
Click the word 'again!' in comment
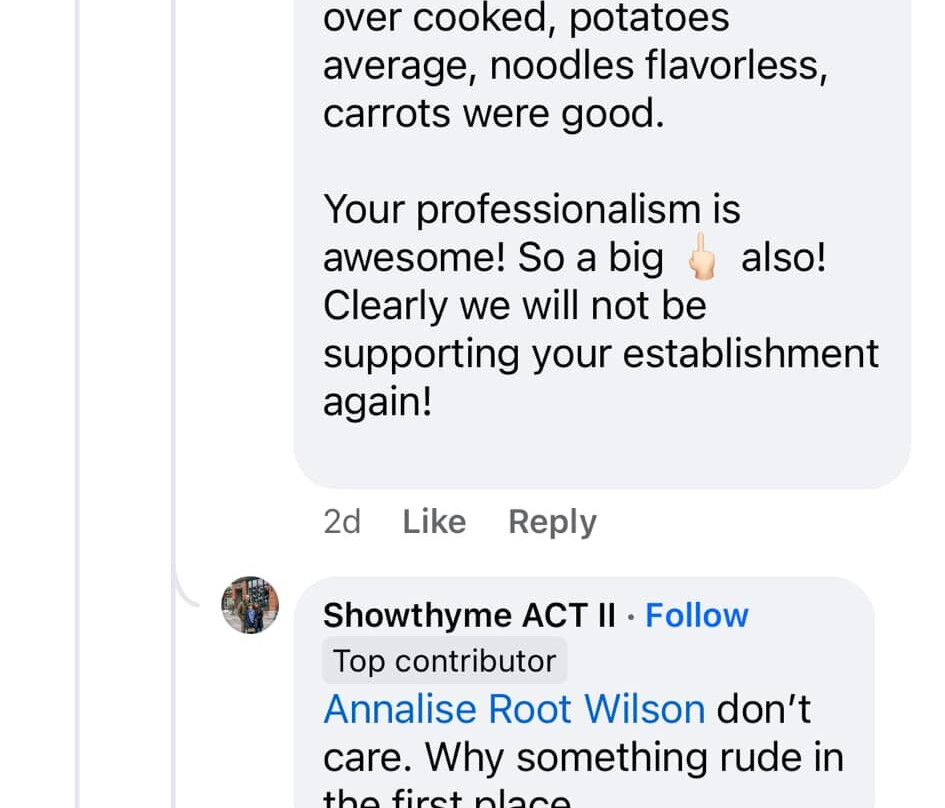tap(377, 402)
